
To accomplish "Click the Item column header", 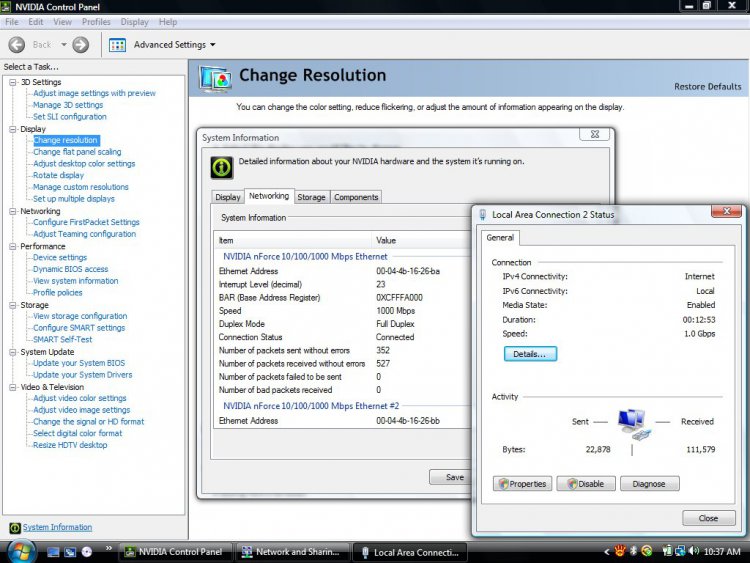I will click(293, 241).
